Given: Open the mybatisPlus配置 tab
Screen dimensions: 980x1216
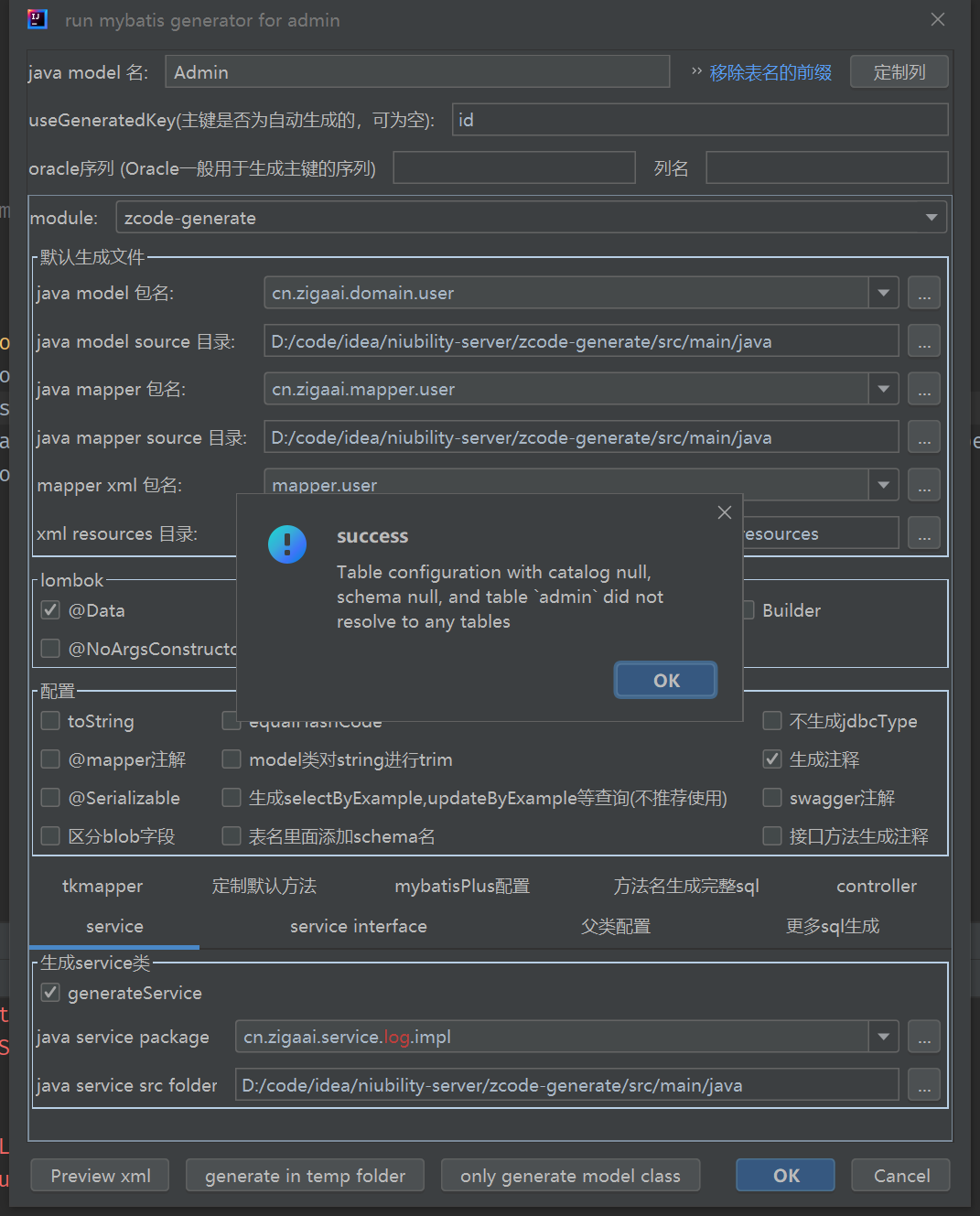Looking at the screenshot, I should point(462,885).
